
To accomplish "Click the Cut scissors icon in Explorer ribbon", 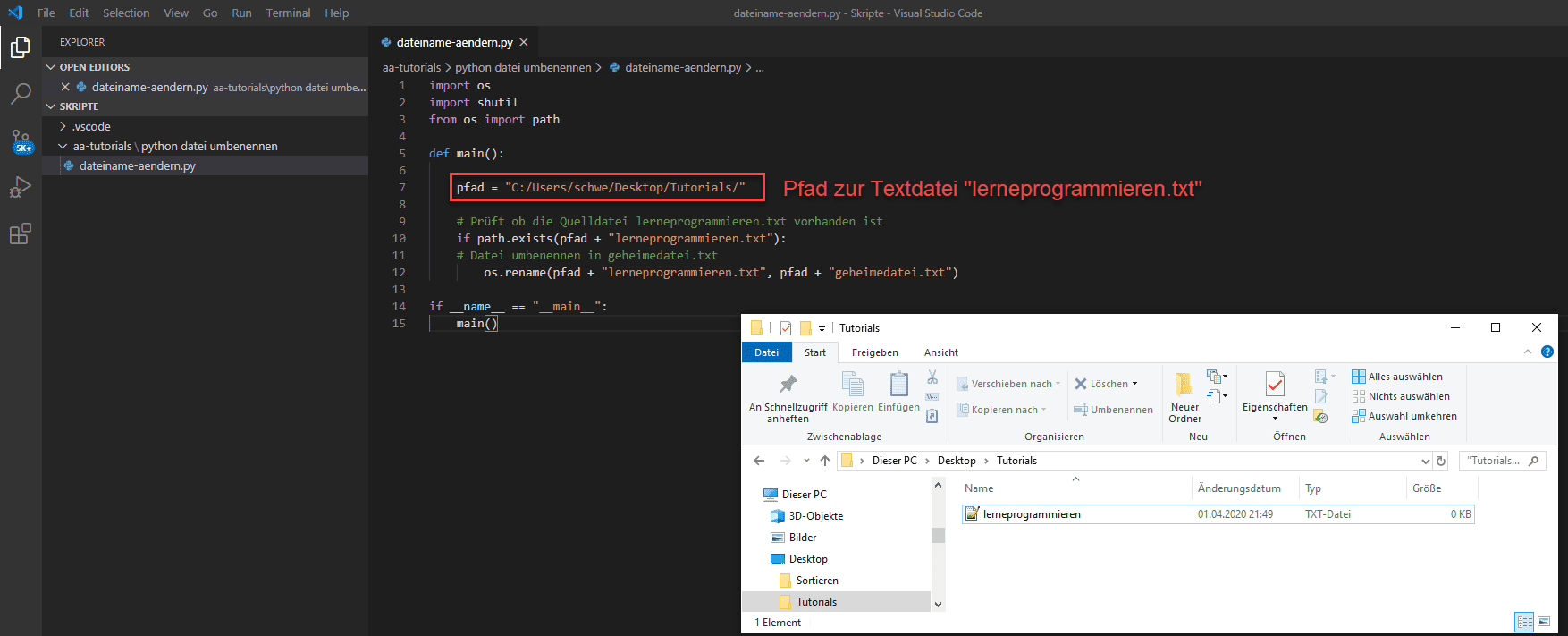I will click(932, 377).
